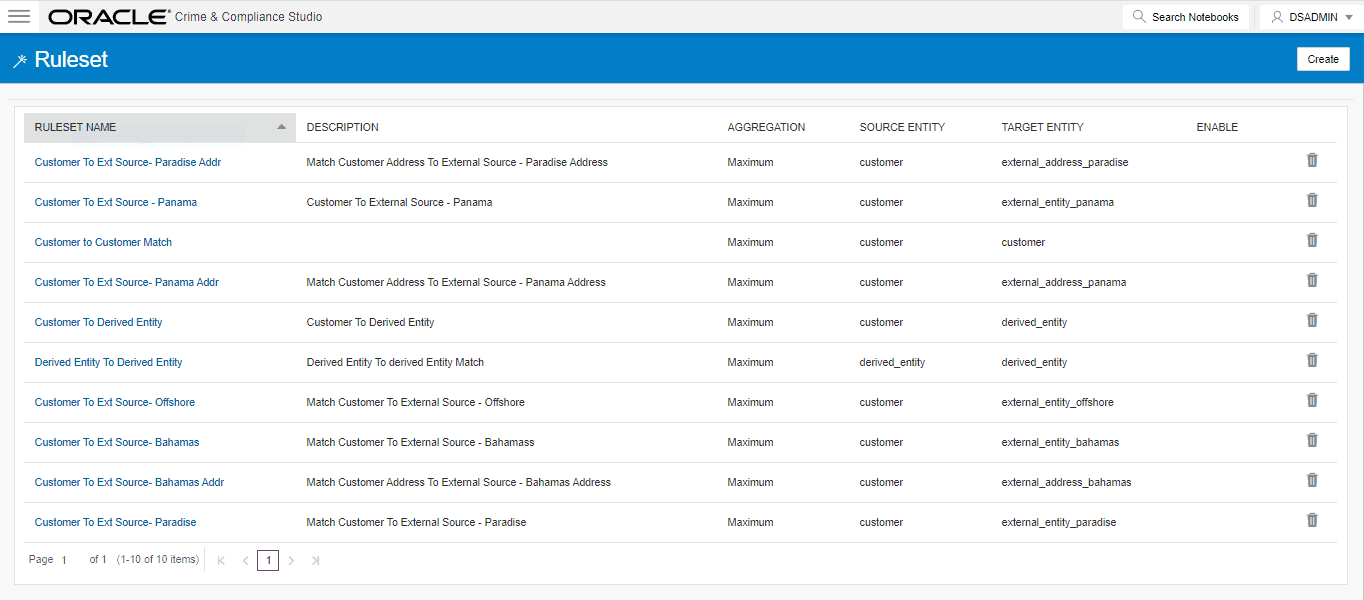Click external_entity_panama target entity cell
1364x600 pixels.
pos(1057,202)
